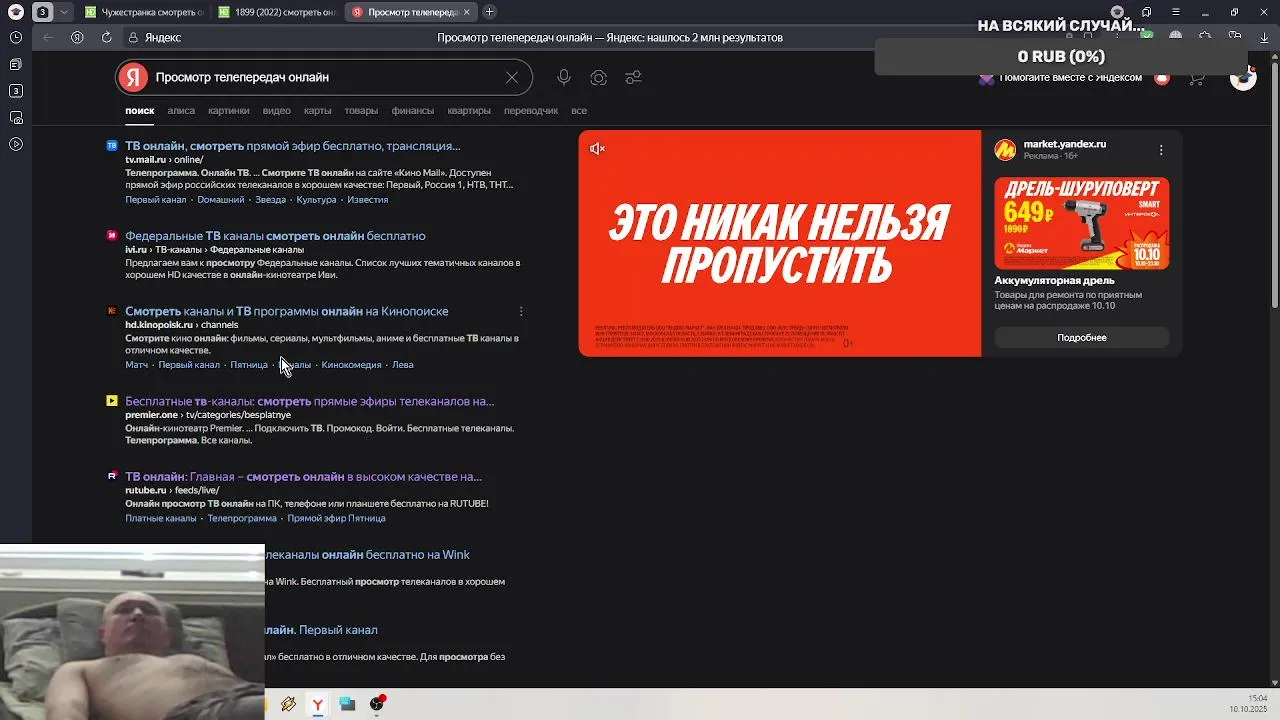This screenshot has width=1280, height=720.
Task: Expand the tab group dropdown chevron
Action: (65, 12)
